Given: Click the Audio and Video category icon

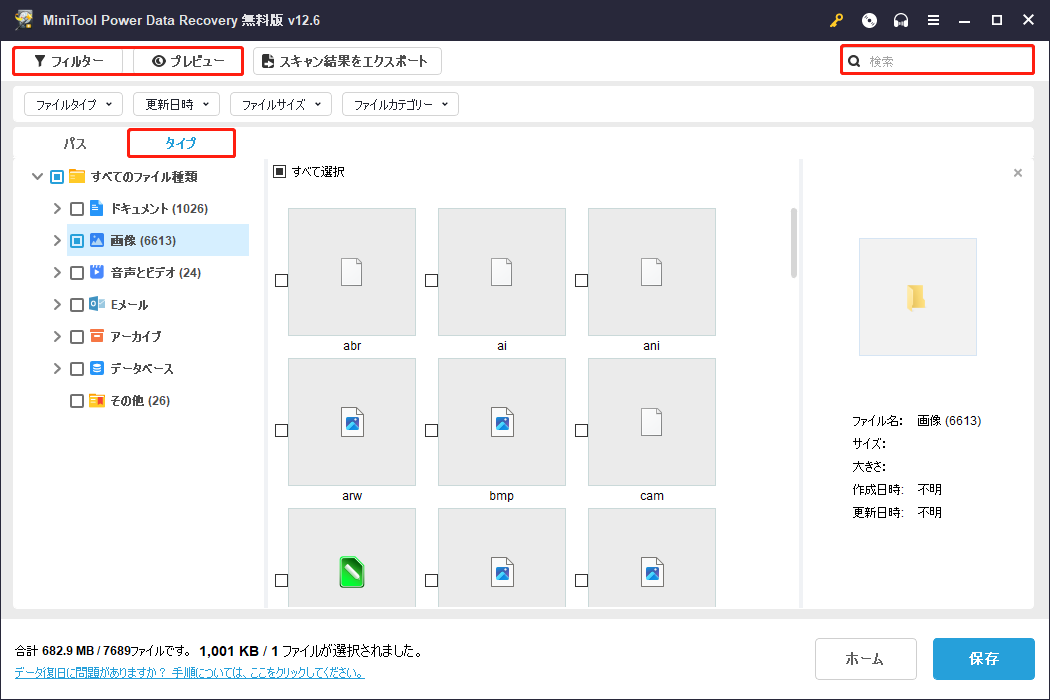Looking at the screenshot, I should (96, 271).
